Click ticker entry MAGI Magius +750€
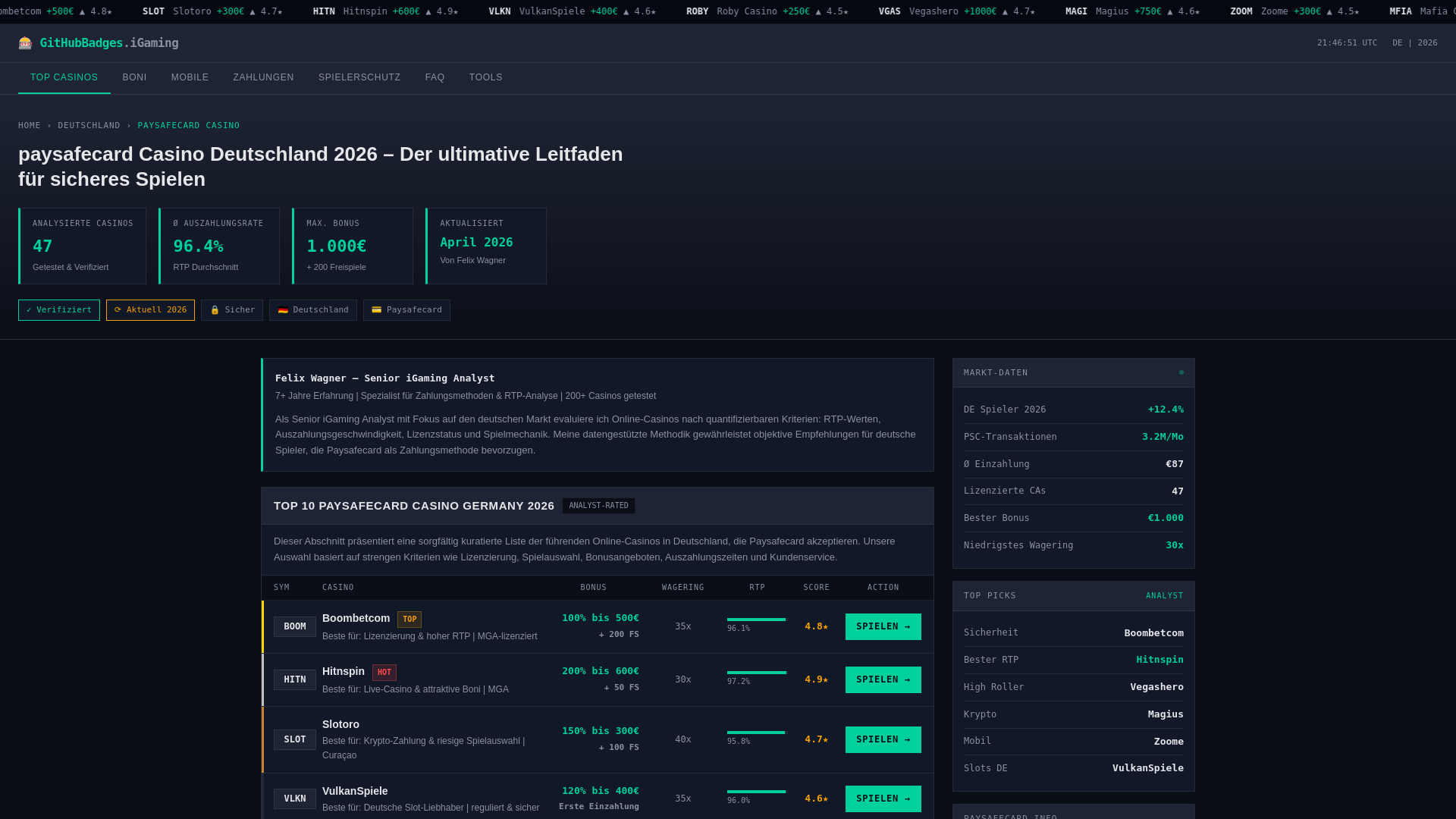This screenshot has width=1456, height=819. (1132, 11)
